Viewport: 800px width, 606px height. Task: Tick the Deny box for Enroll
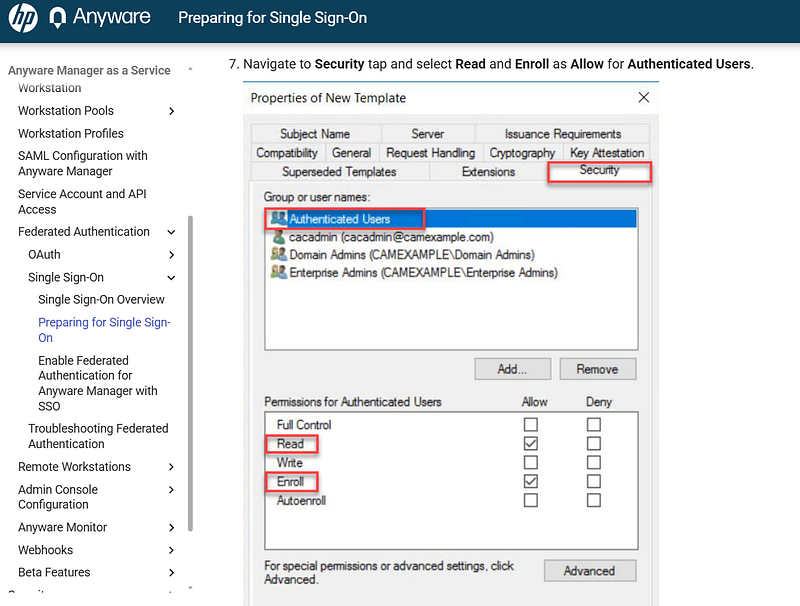[x=593, y=481]
